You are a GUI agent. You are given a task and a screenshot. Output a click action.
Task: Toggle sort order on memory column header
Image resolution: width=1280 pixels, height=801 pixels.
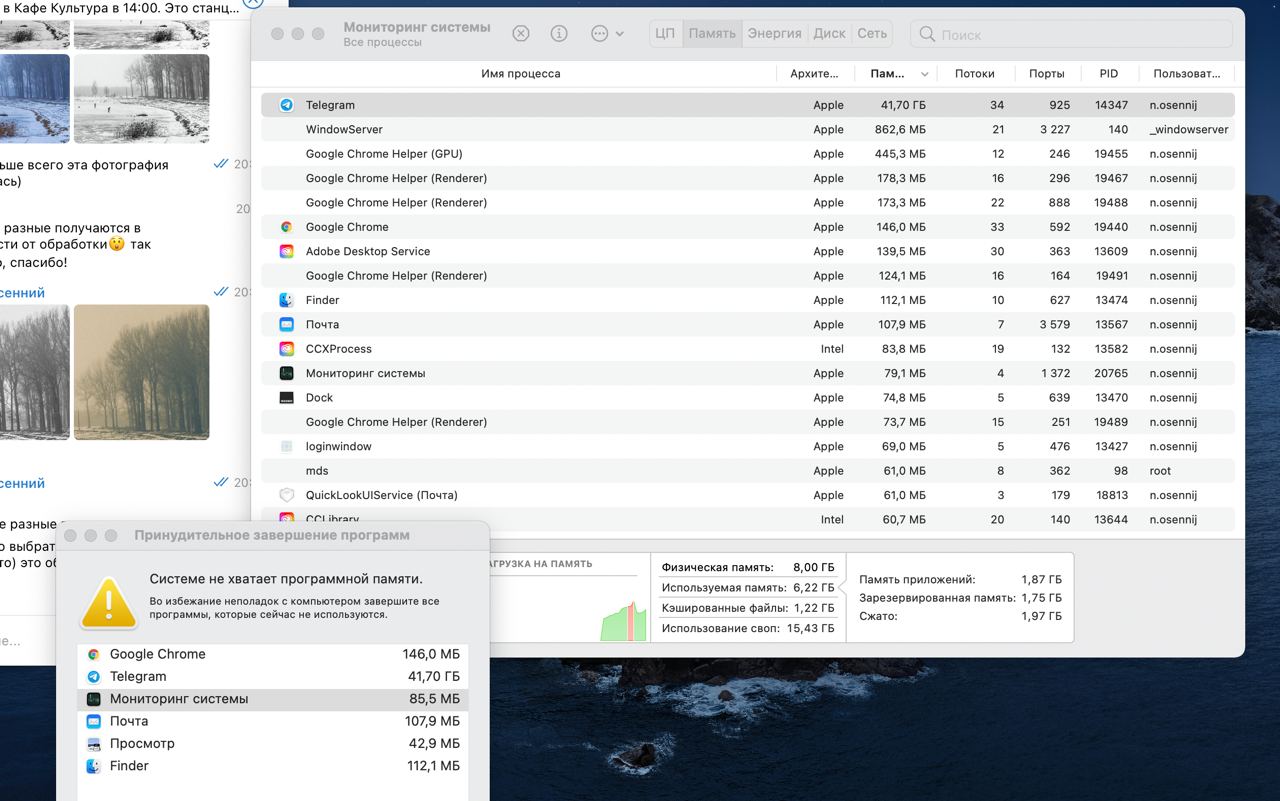pyautogui.click(x=898, y=73)
